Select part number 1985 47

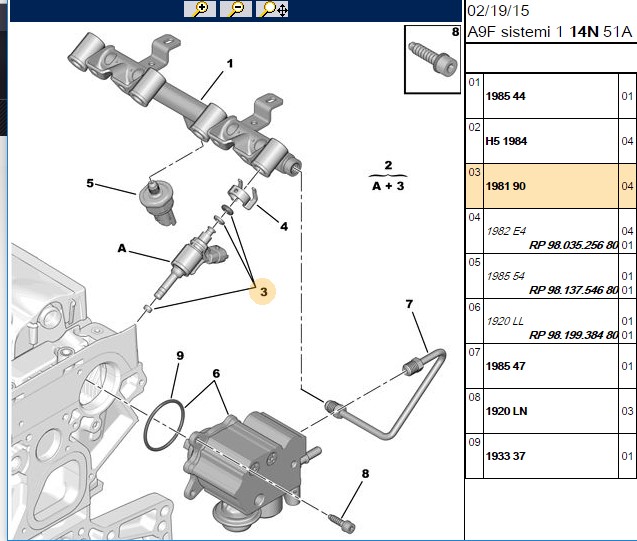click(505, 366)
